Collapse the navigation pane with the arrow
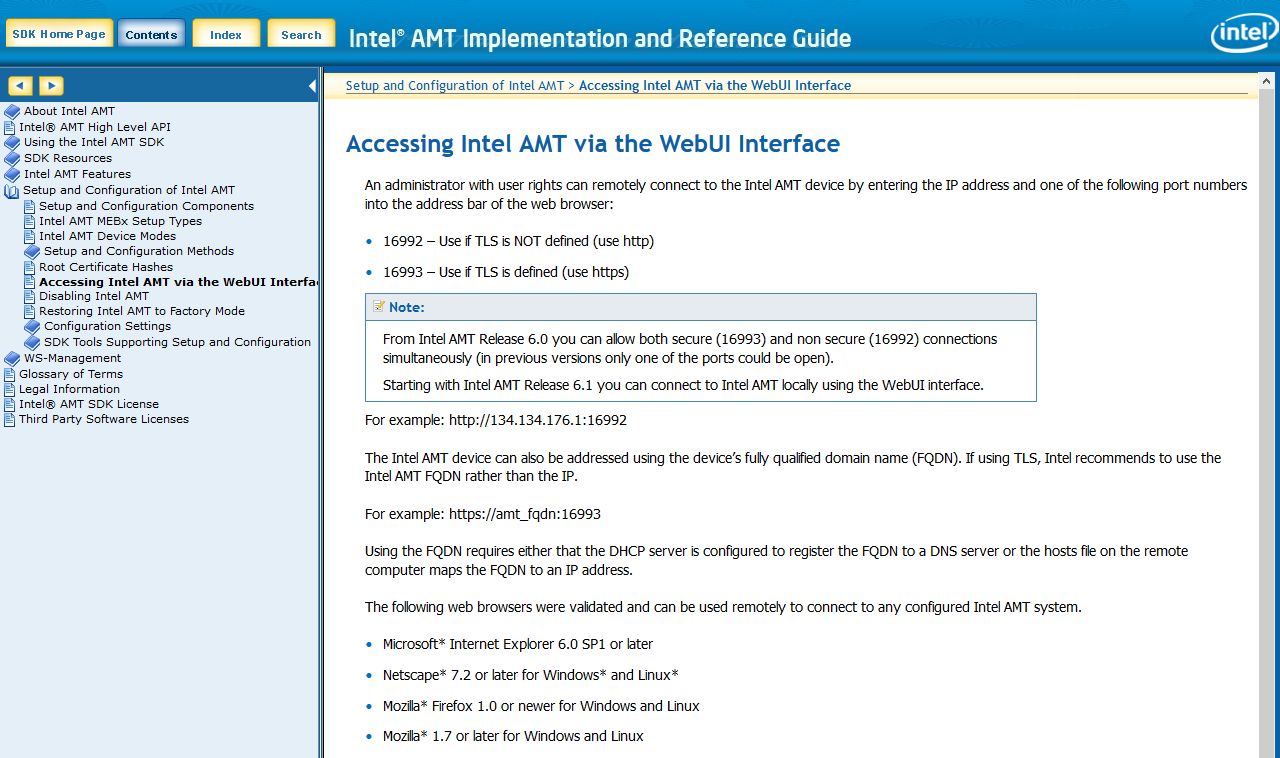The width and height of the screenshot is (1280, 758). tap(312, 86)
